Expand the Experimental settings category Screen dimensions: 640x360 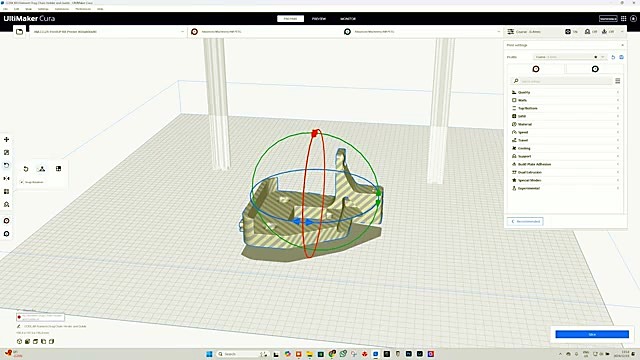tap(565, 188)
